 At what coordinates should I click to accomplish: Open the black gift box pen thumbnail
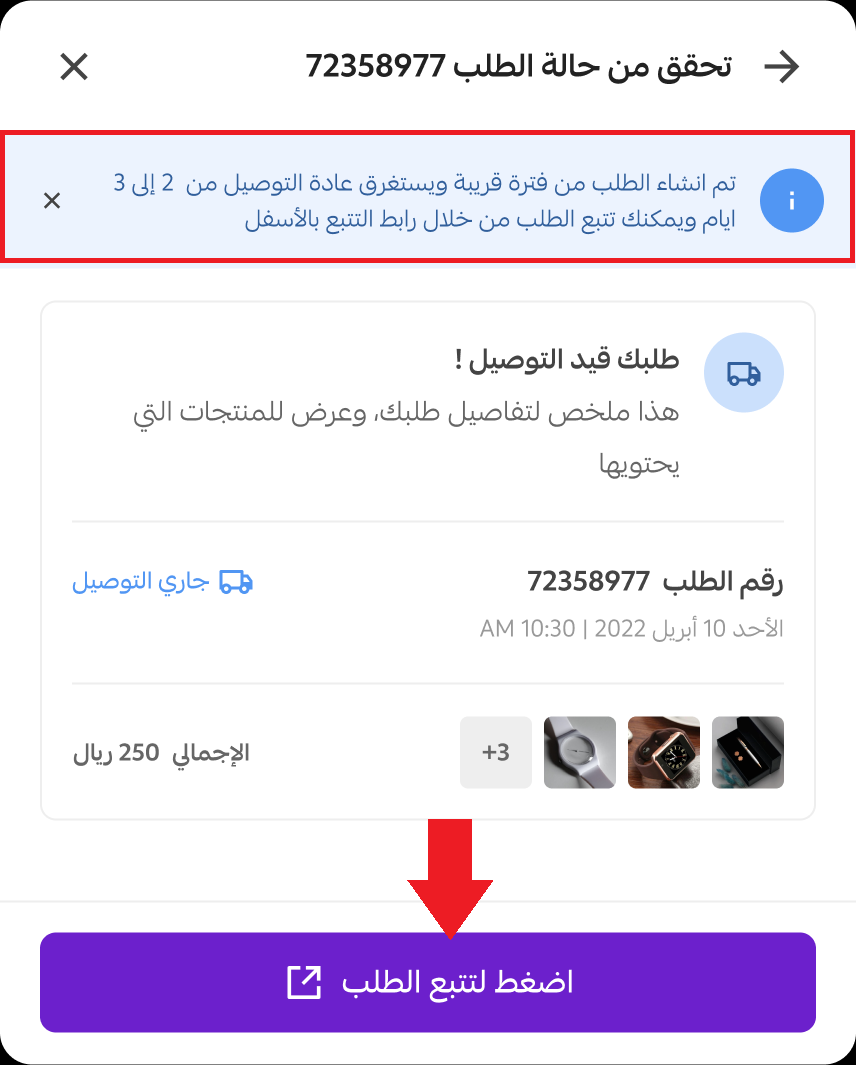[x=748, y=753]
